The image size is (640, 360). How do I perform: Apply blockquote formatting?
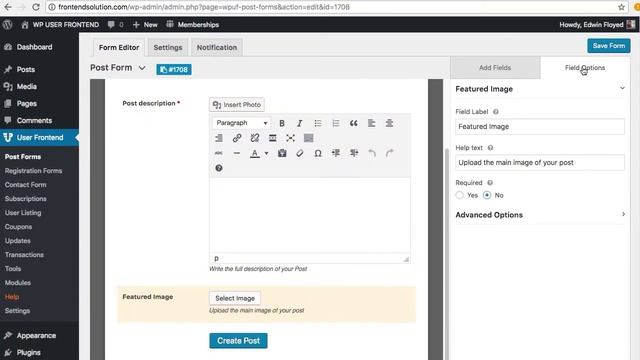(353, 123)
